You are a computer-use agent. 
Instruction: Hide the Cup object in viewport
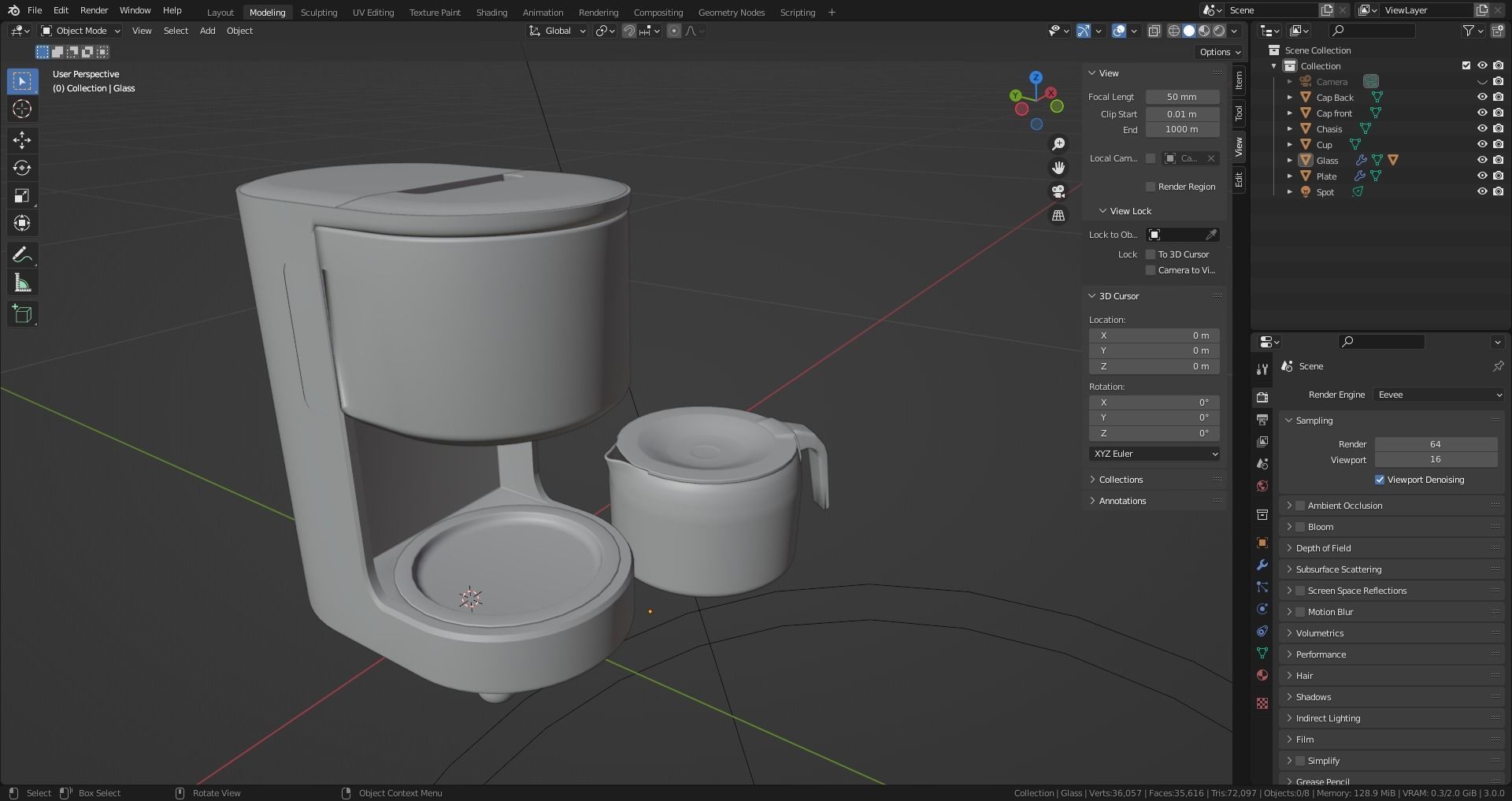(1482, 144)
